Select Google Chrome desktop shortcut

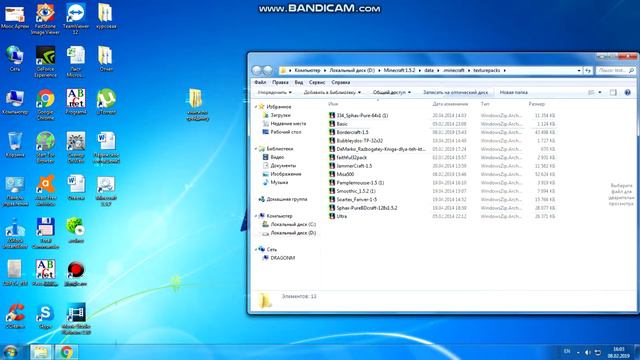point(45,104)
